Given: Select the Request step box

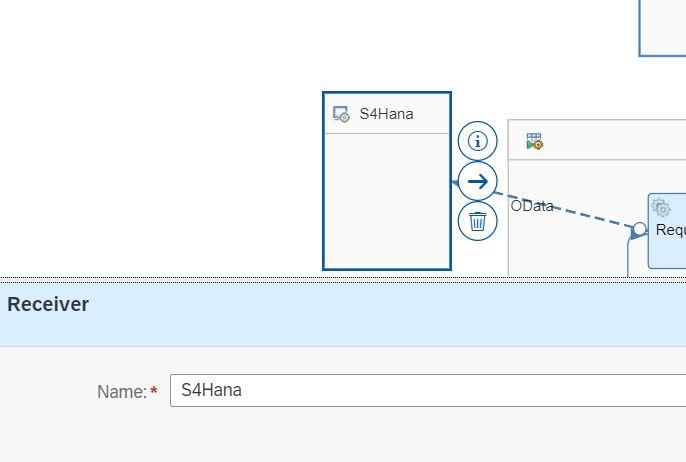Looking at the screenshot, I should (667, 231).
